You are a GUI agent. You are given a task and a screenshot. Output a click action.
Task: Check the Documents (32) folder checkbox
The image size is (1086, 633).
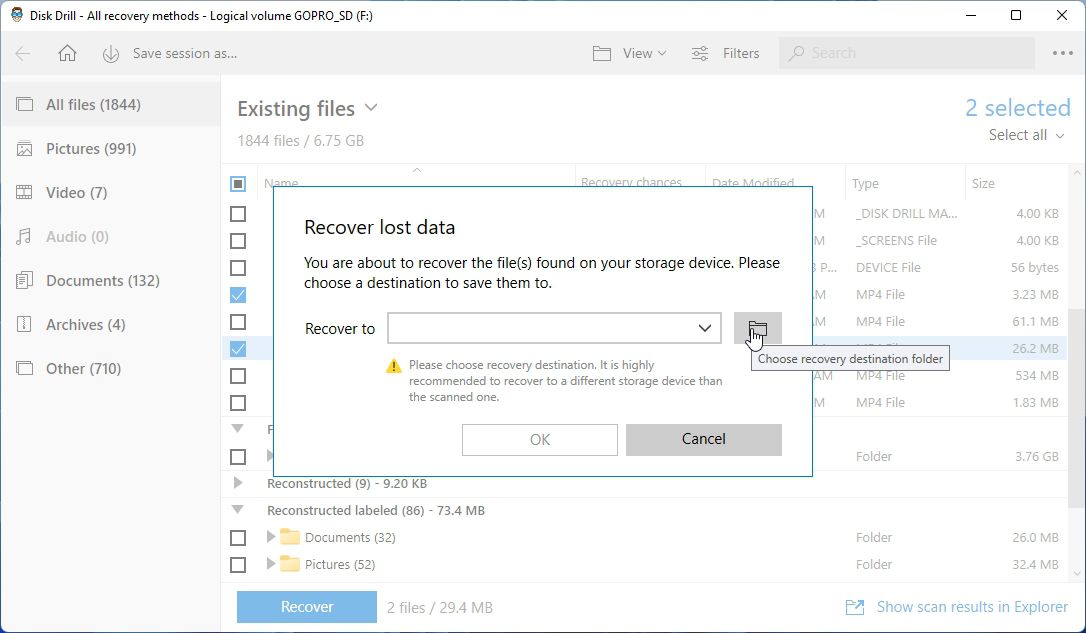pos(238,538)
